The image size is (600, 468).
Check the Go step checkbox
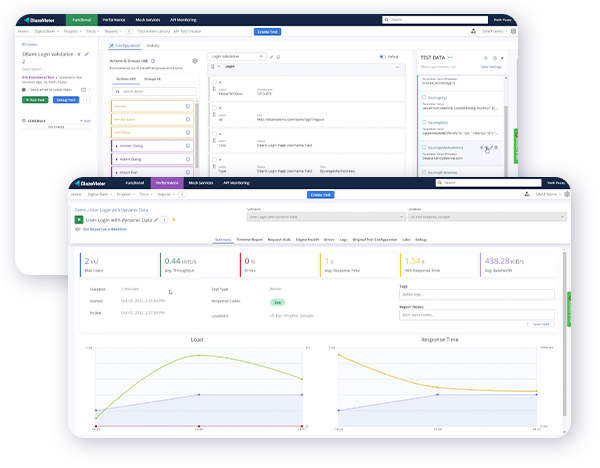coord(214,108)
